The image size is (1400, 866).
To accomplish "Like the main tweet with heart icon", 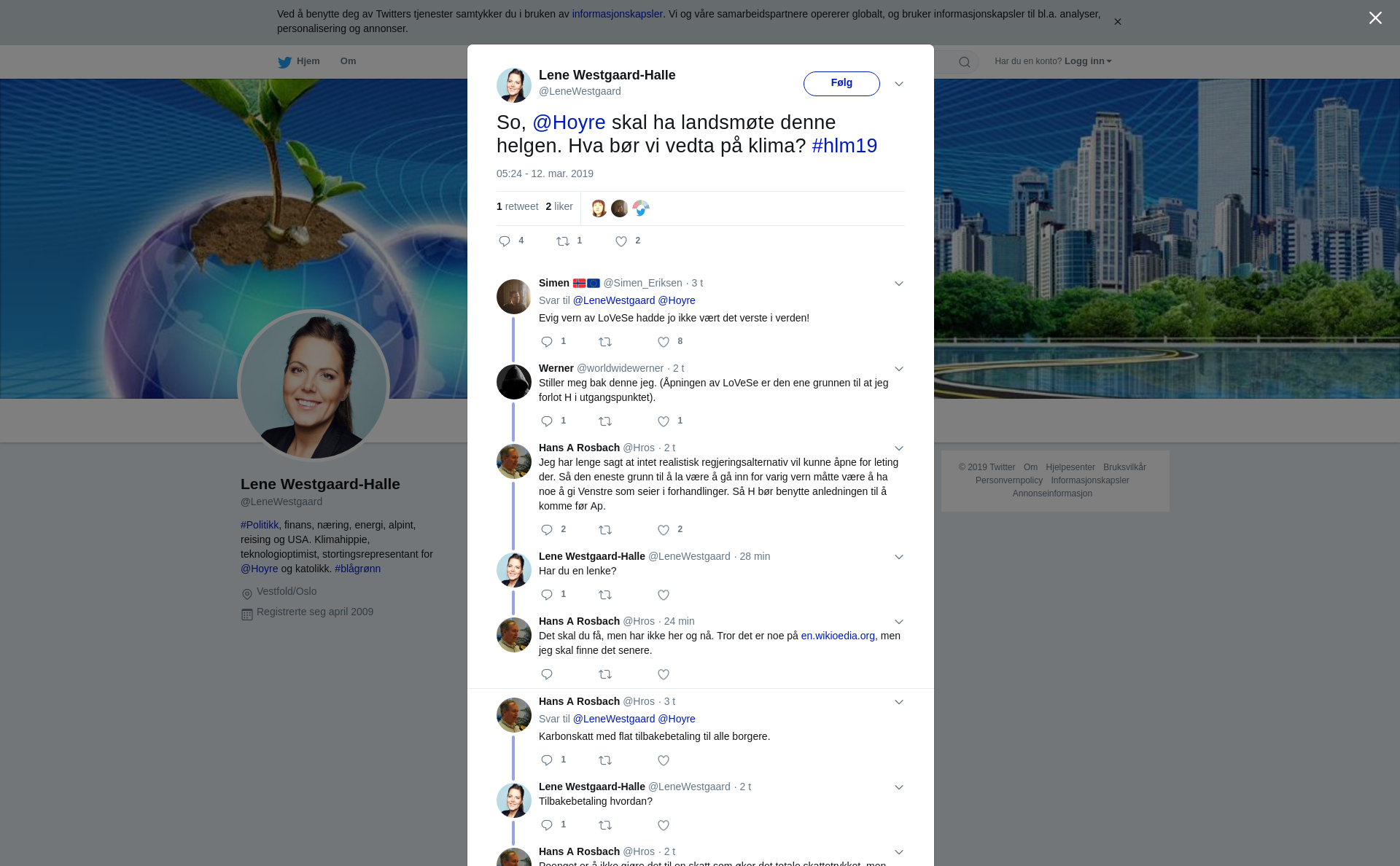I will pyautogui.click(x=621, y=241).
